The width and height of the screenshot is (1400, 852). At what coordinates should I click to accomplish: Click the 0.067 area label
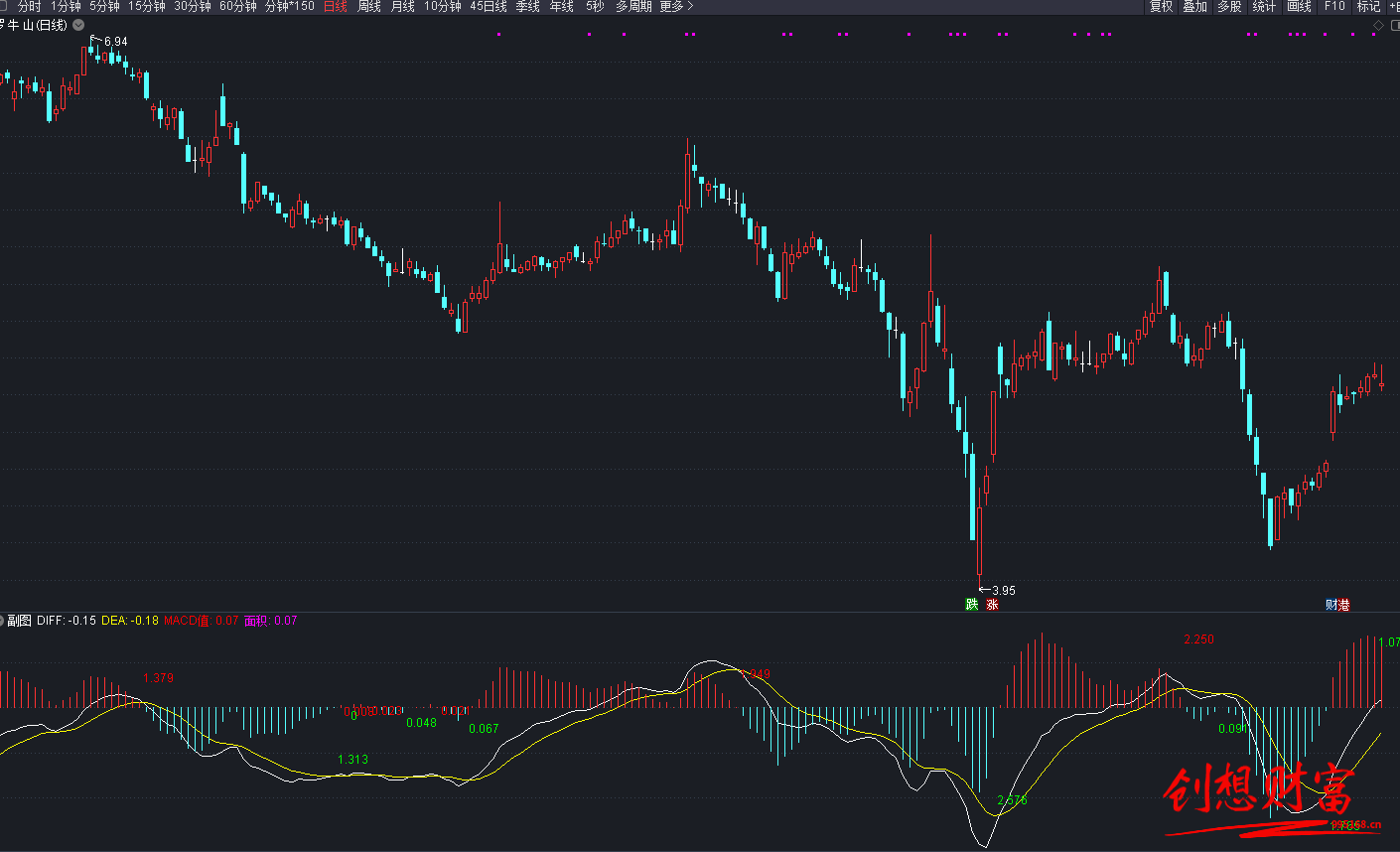(x=484, y=728)
